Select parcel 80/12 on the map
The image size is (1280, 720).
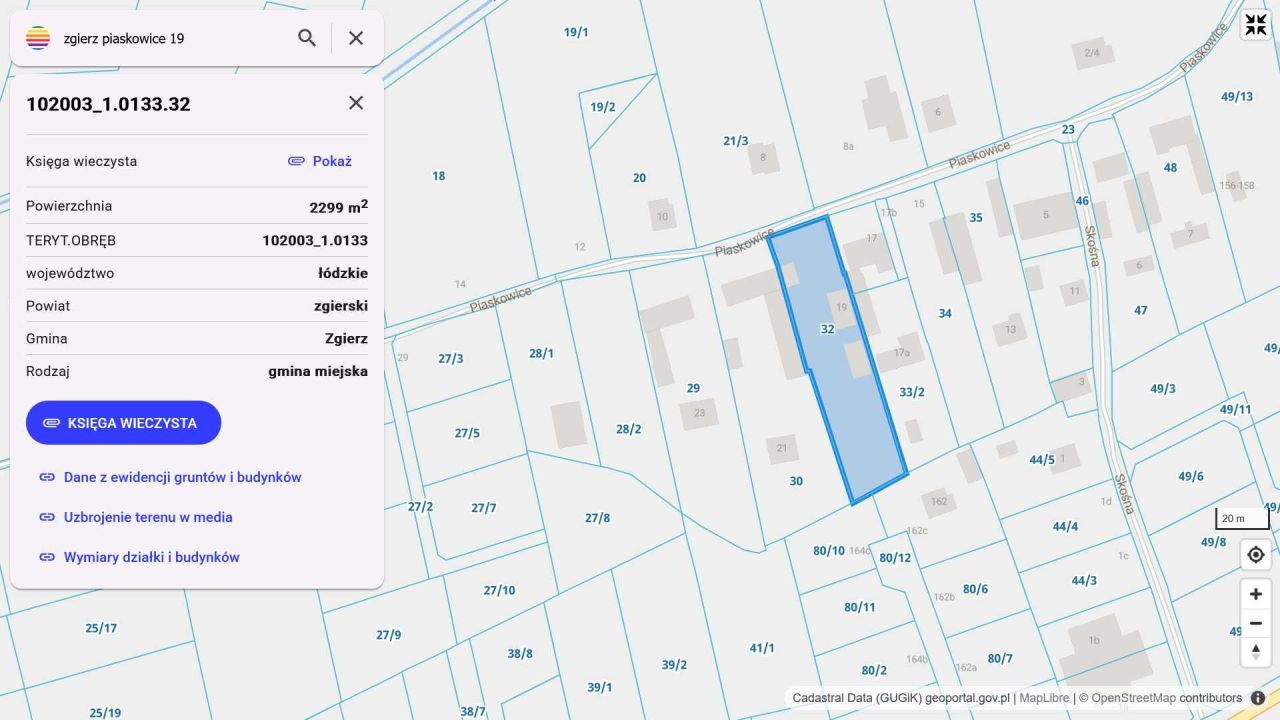click(x=895, y=557)
